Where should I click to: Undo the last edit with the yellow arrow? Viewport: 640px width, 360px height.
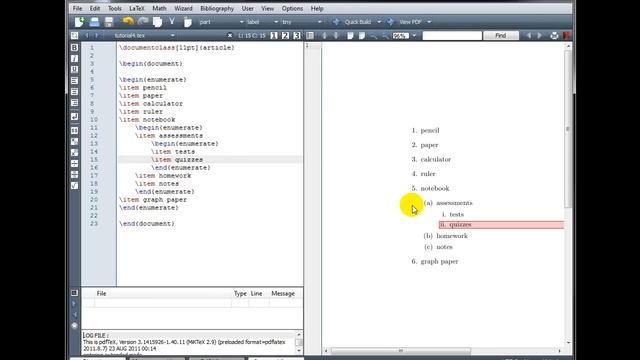[x=128, y=22]
